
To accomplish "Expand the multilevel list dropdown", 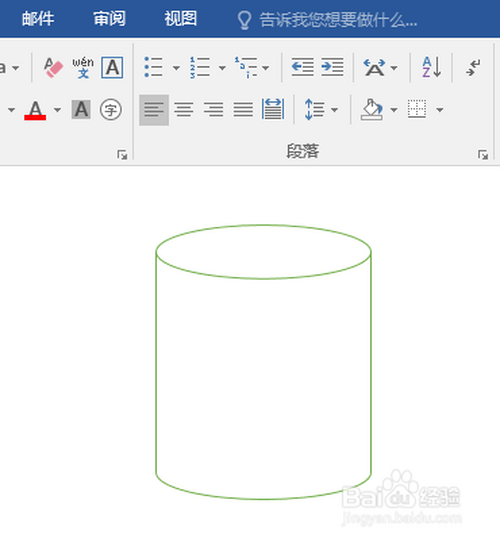I will (266, 68).
